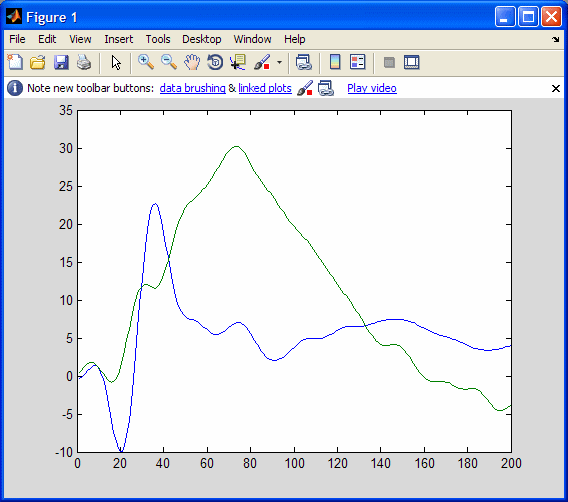Save the figure using the floppy disk icon
Viewport: 568px width, 502px height.
point(61,62)
